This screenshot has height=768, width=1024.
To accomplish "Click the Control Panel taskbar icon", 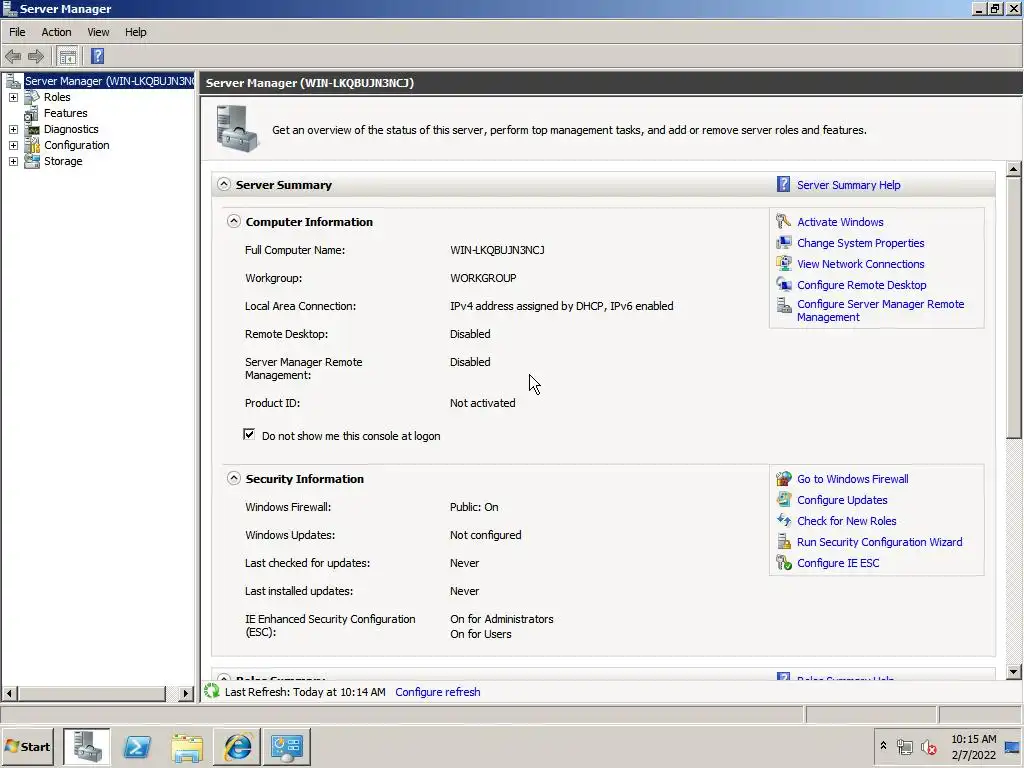I will pyautogui.click(x=287, y=746).
